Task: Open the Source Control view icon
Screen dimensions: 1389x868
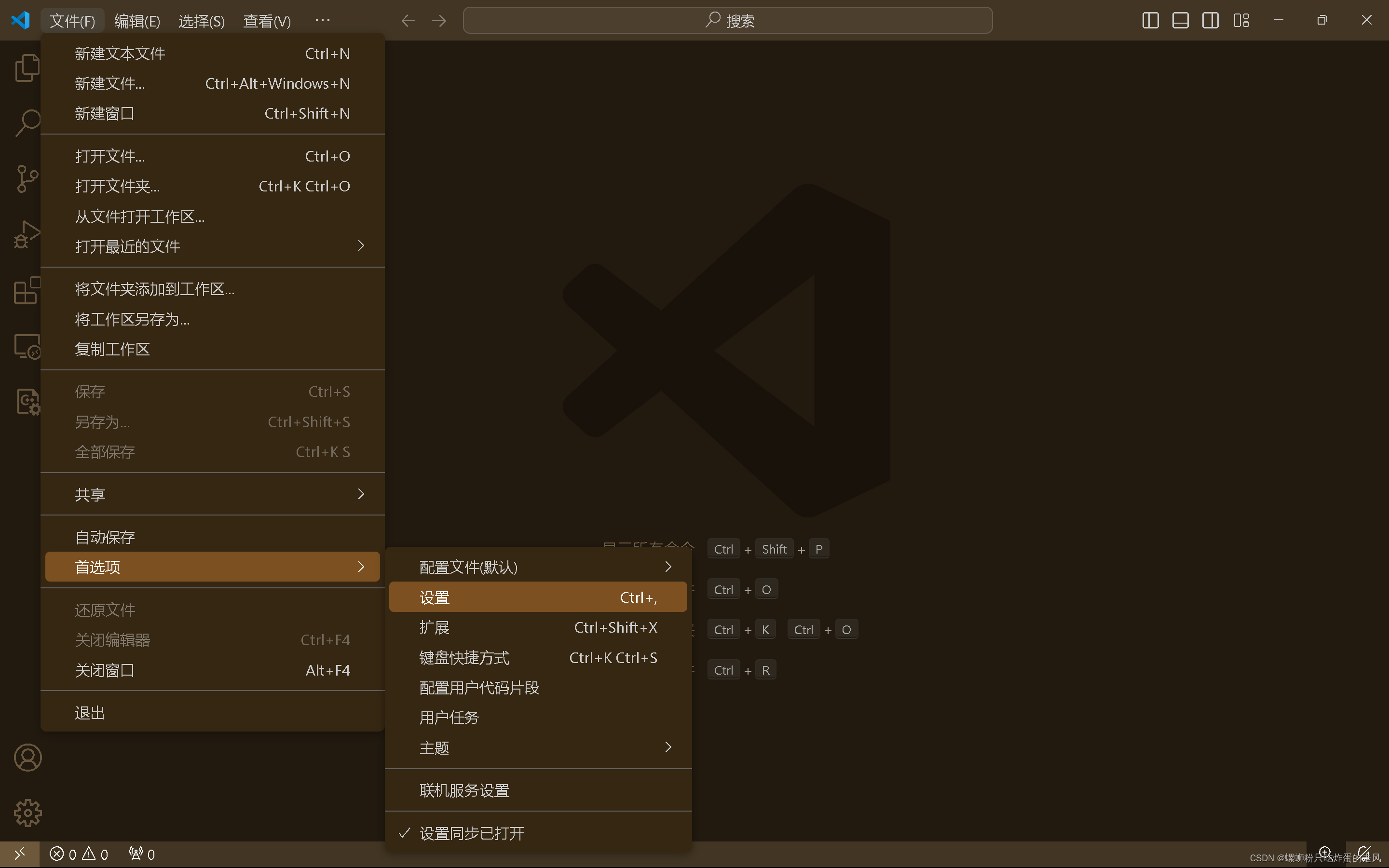Action: tap(27, 178)
